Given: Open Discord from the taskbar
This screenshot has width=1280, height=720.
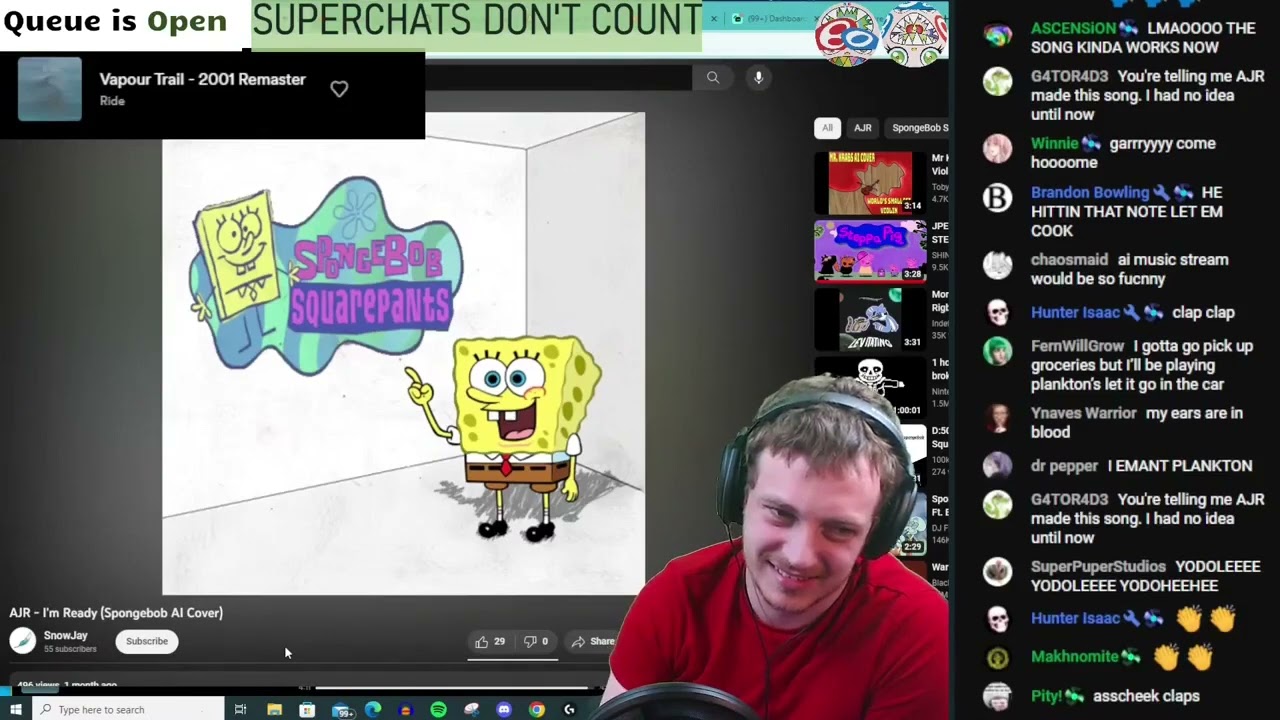Looking at the screenshot, I should (504, 709).
